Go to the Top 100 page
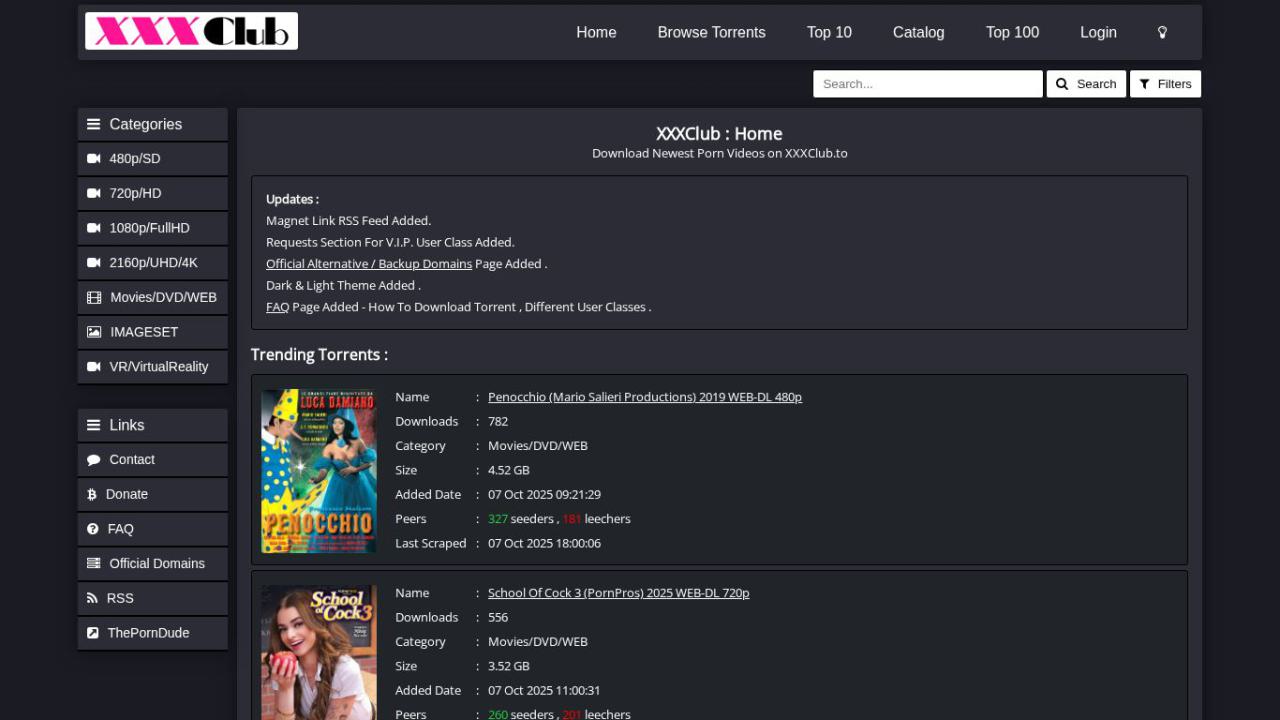 click(x=1012, y=32)
